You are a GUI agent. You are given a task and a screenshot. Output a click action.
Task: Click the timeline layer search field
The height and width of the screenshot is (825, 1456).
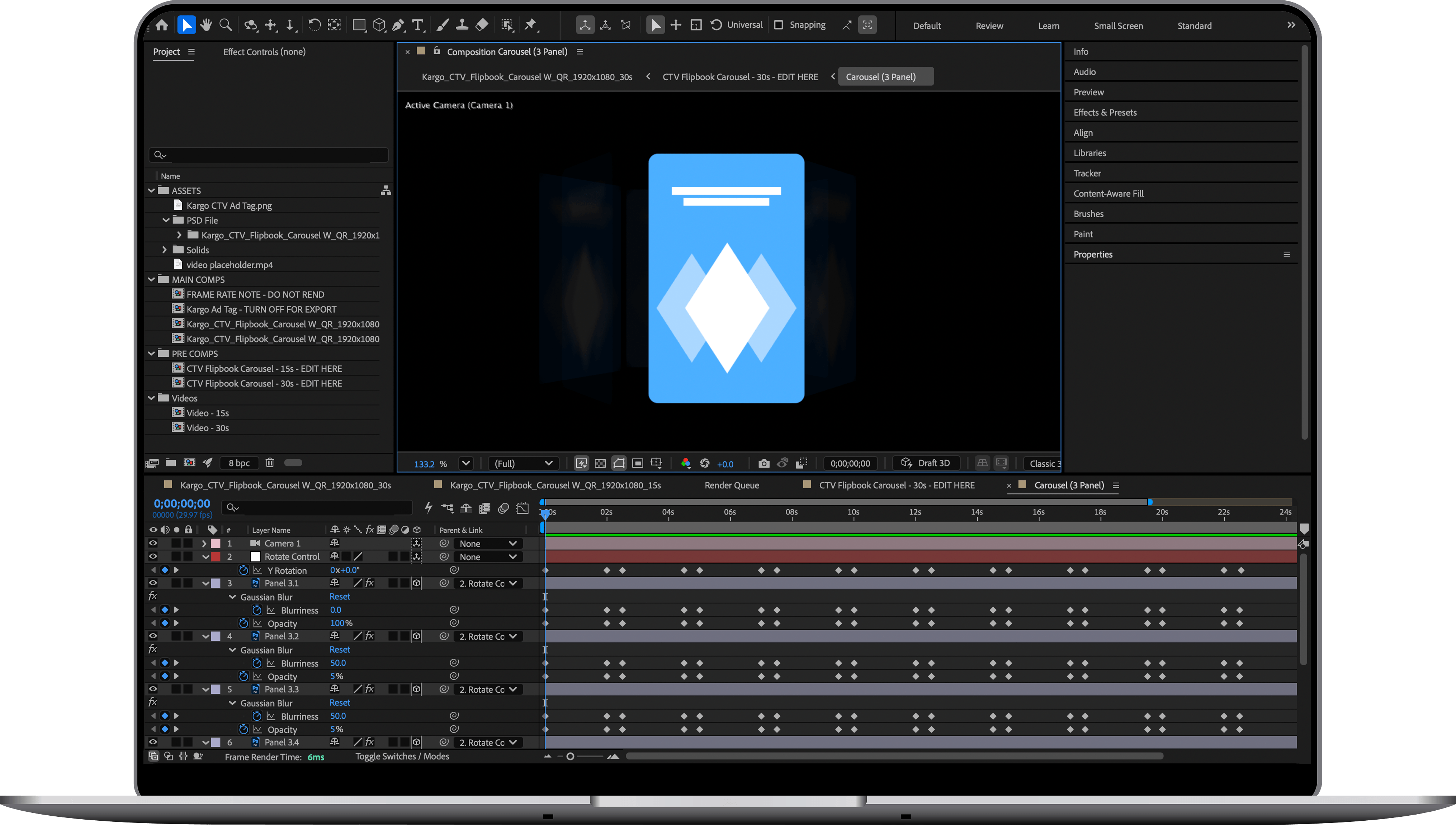point(317,507)
